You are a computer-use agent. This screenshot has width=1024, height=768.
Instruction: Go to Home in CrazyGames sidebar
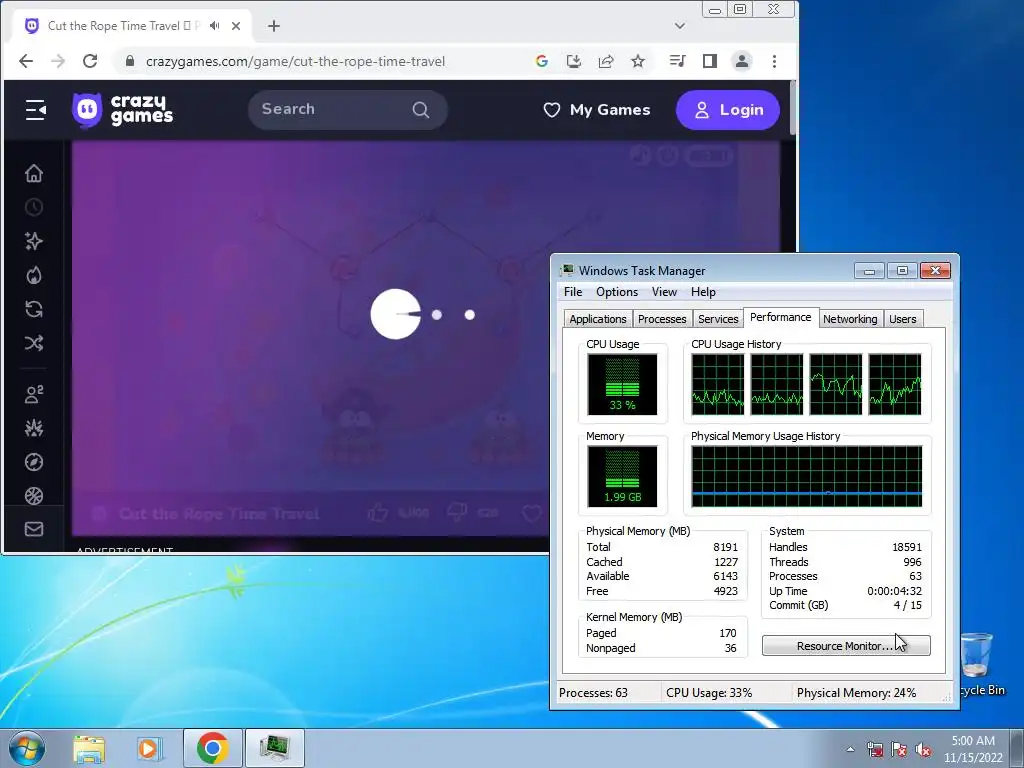[34, 174]
